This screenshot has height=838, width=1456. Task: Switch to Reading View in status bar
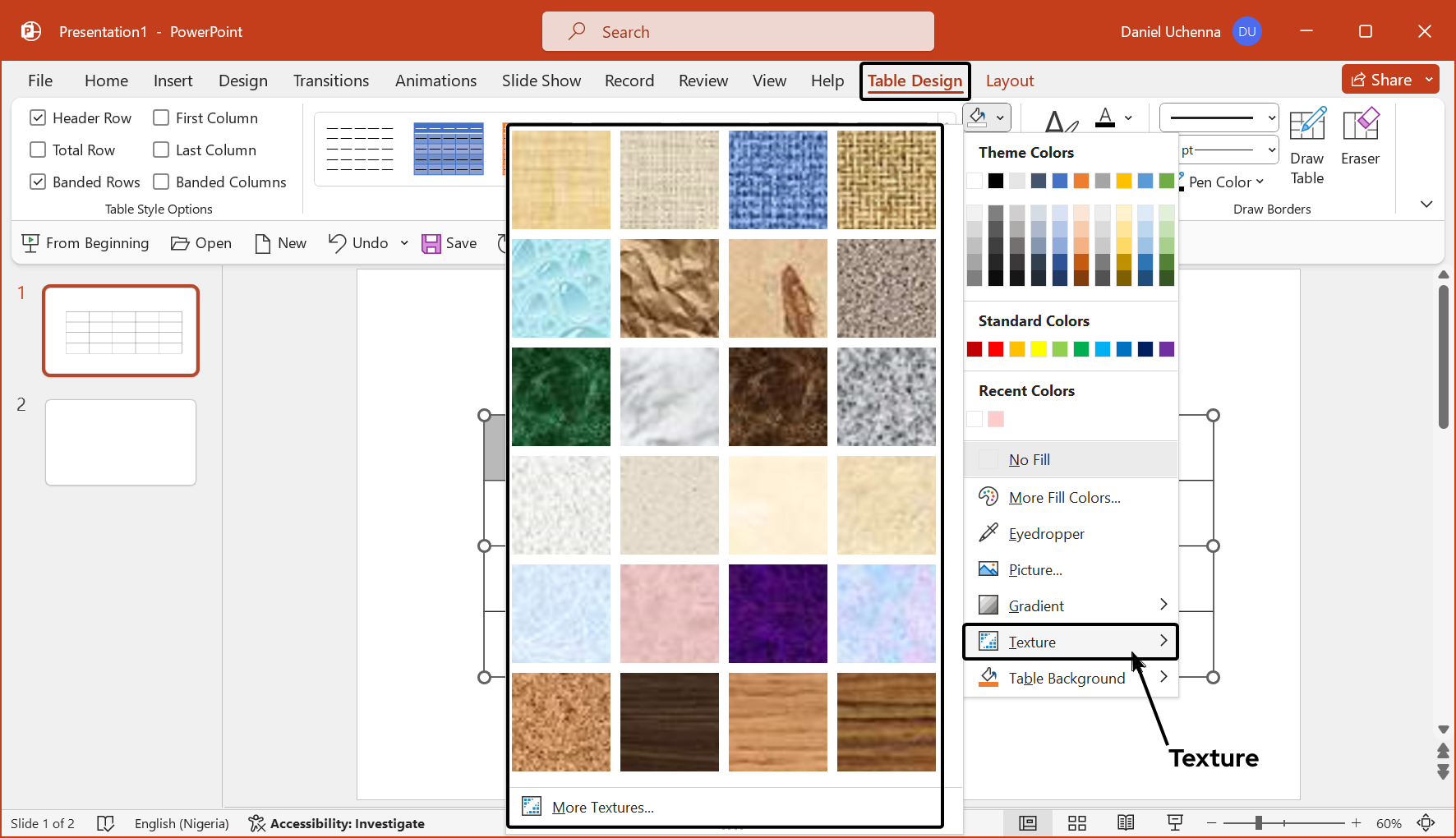(1126, 823)
